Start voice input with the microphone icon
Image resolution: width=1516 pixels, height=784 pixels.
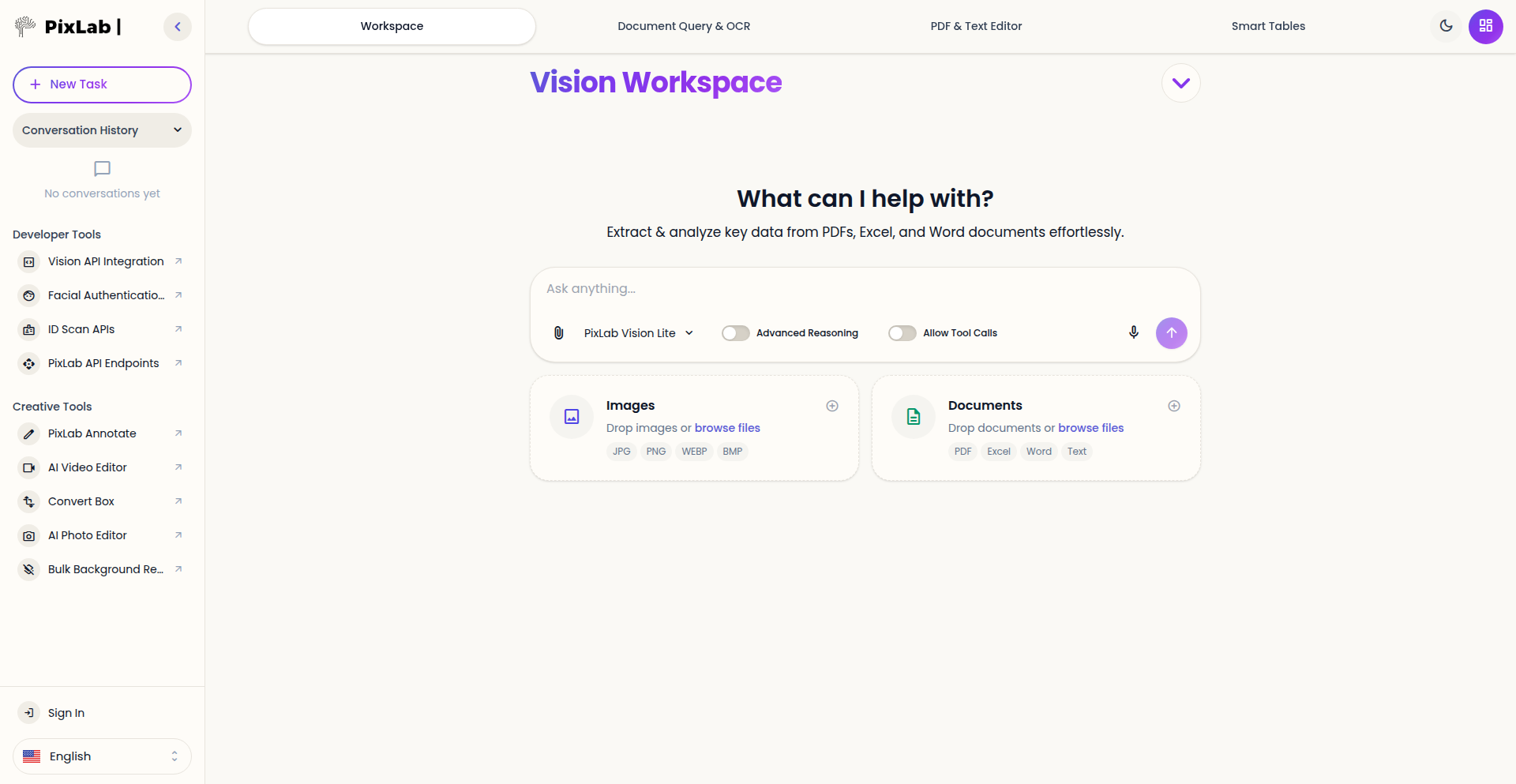tap(1133, 333)
